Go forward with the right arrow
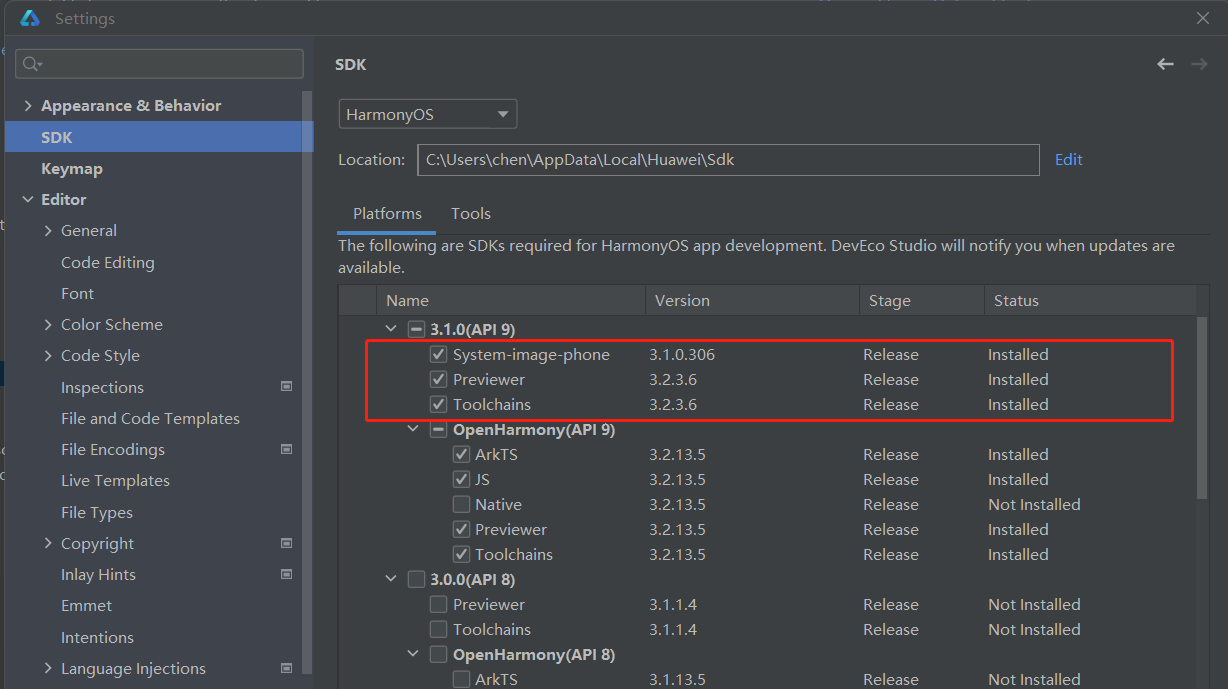Screen dimensions: 1228x689 [1198, 64]
